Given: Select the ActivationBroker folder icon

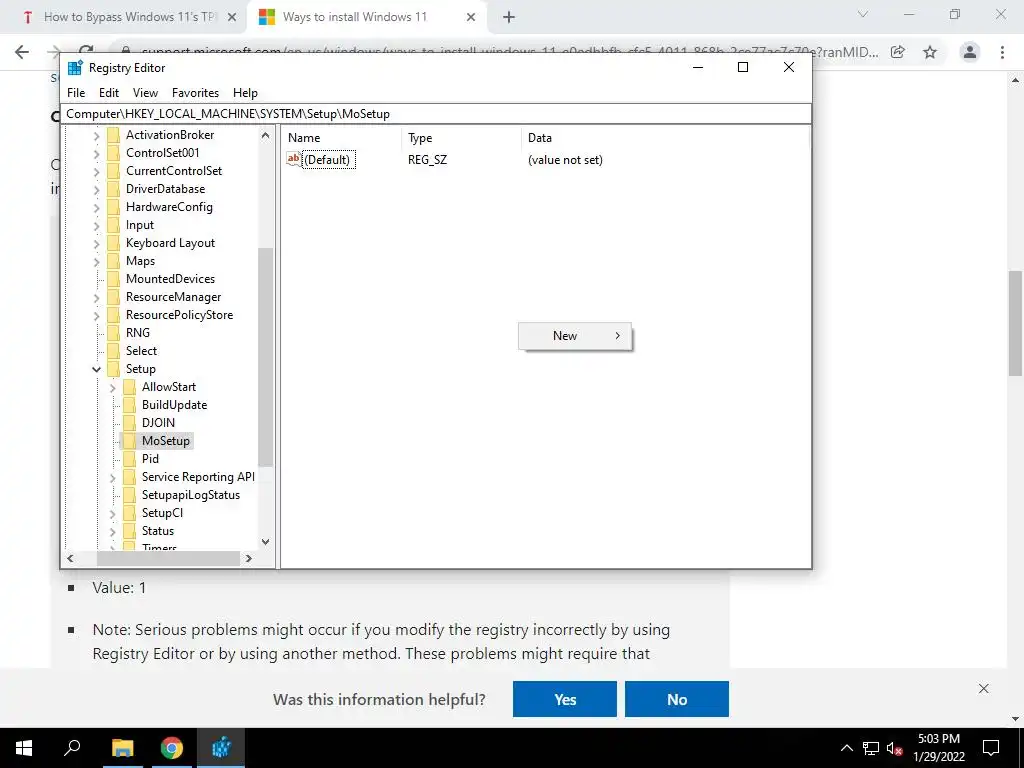Looking at the screenshot, I should [x=114, y=135].
